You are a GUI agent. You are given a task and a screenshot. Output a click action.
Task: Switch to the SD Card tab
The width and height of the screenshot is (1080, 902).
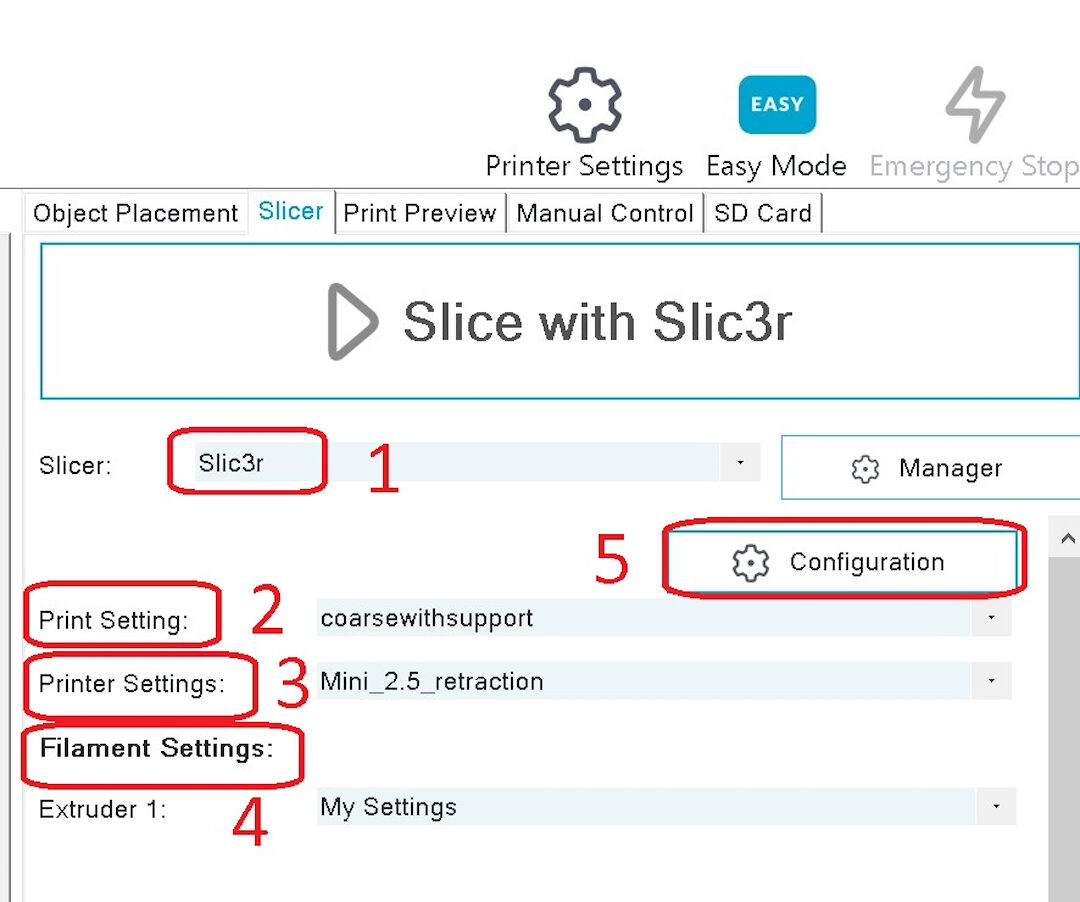(x=763, y=213)
